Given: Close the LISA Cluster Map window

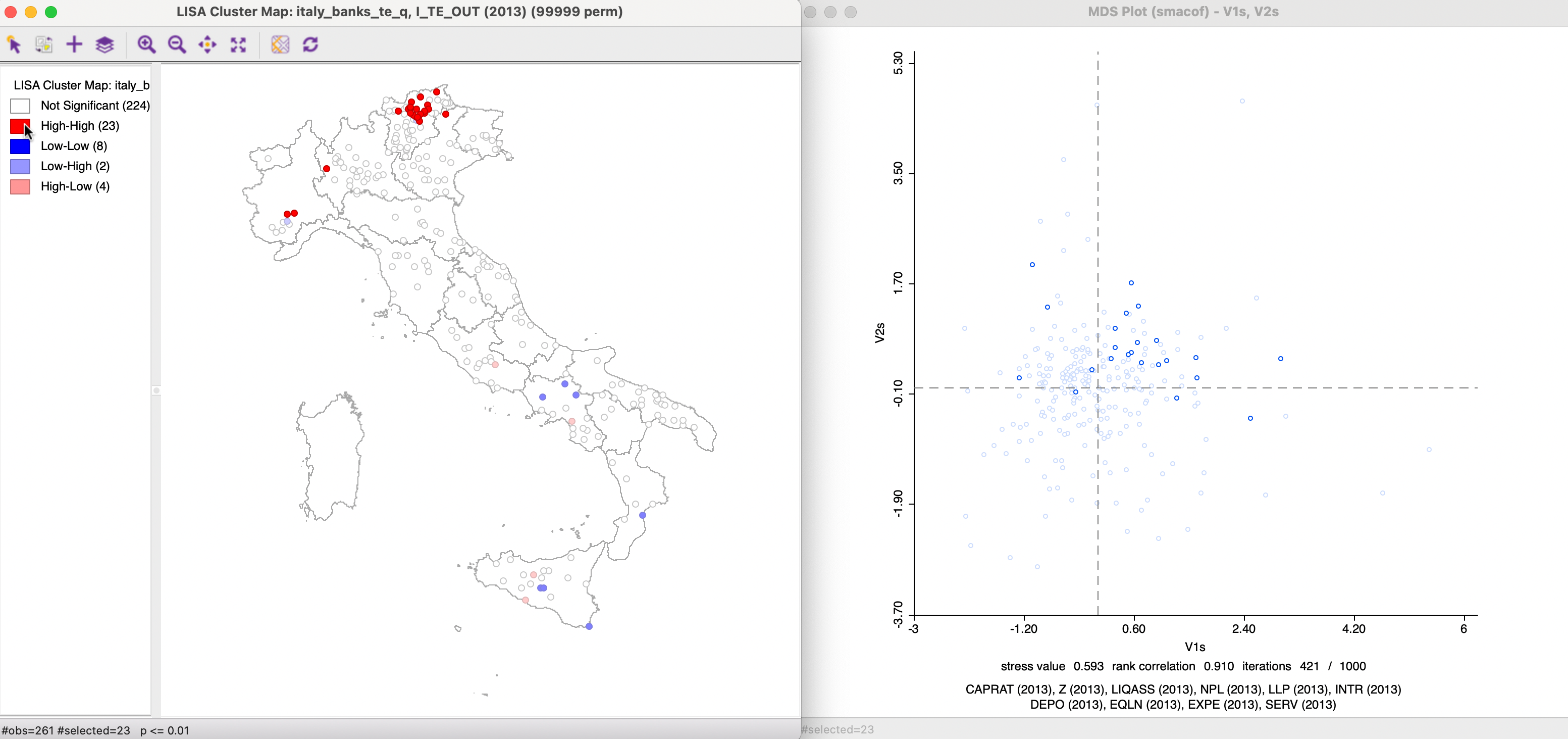Looking at the screenshot, I should [x=11, y=12].
